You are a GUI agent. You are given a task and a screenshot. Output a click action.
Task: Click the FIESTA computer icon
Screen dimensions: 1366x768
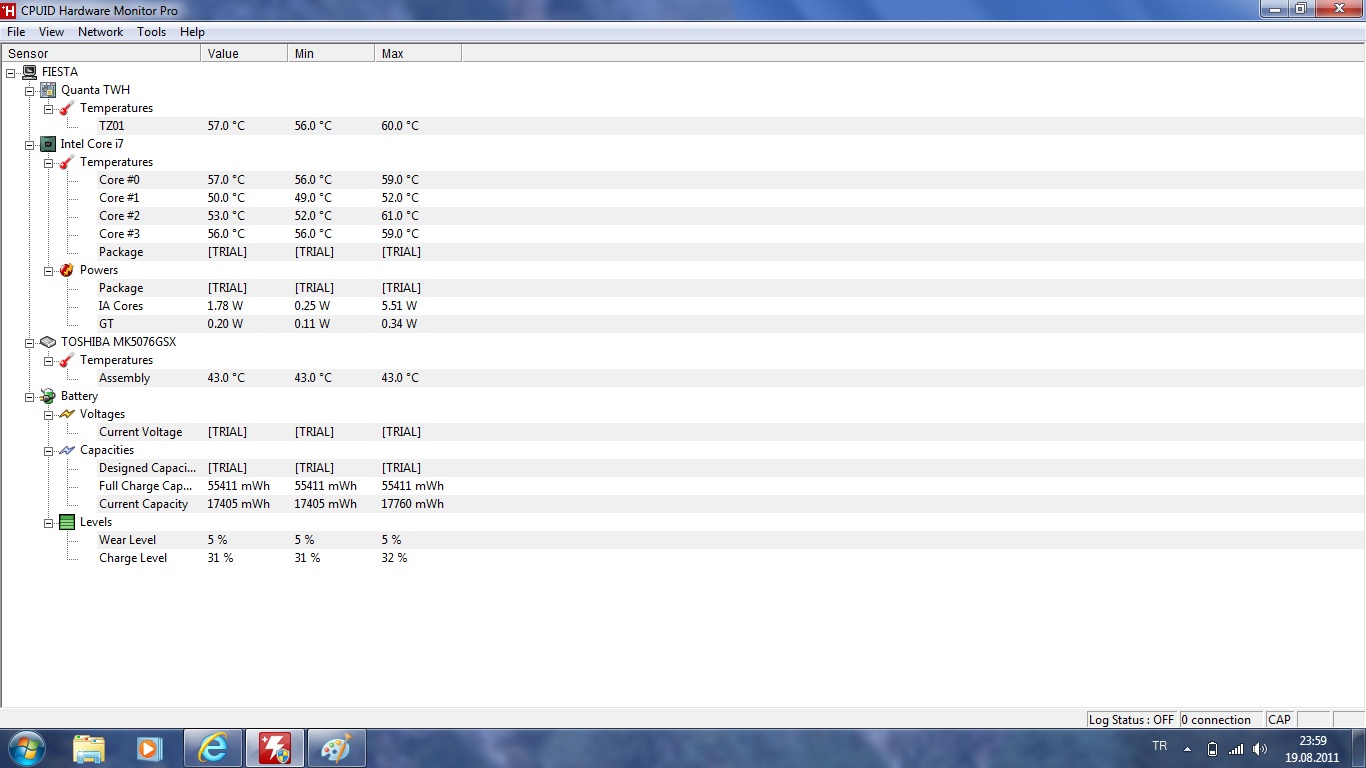pos(29,72)
